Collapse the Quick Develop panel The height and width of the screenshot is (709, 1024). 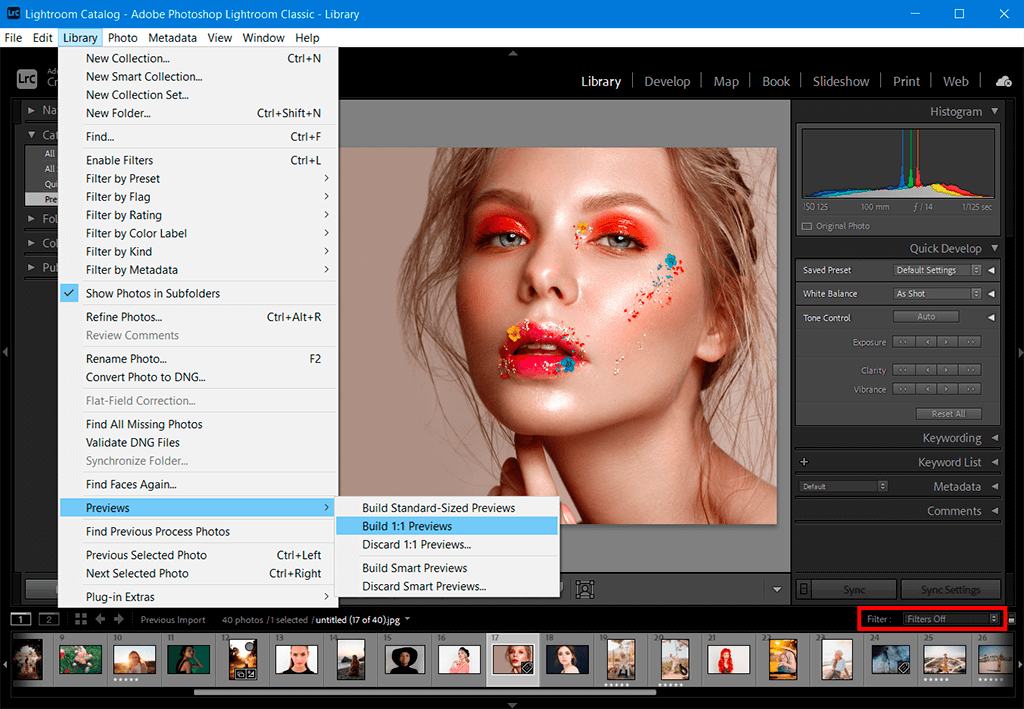click(x=995, y=248)
